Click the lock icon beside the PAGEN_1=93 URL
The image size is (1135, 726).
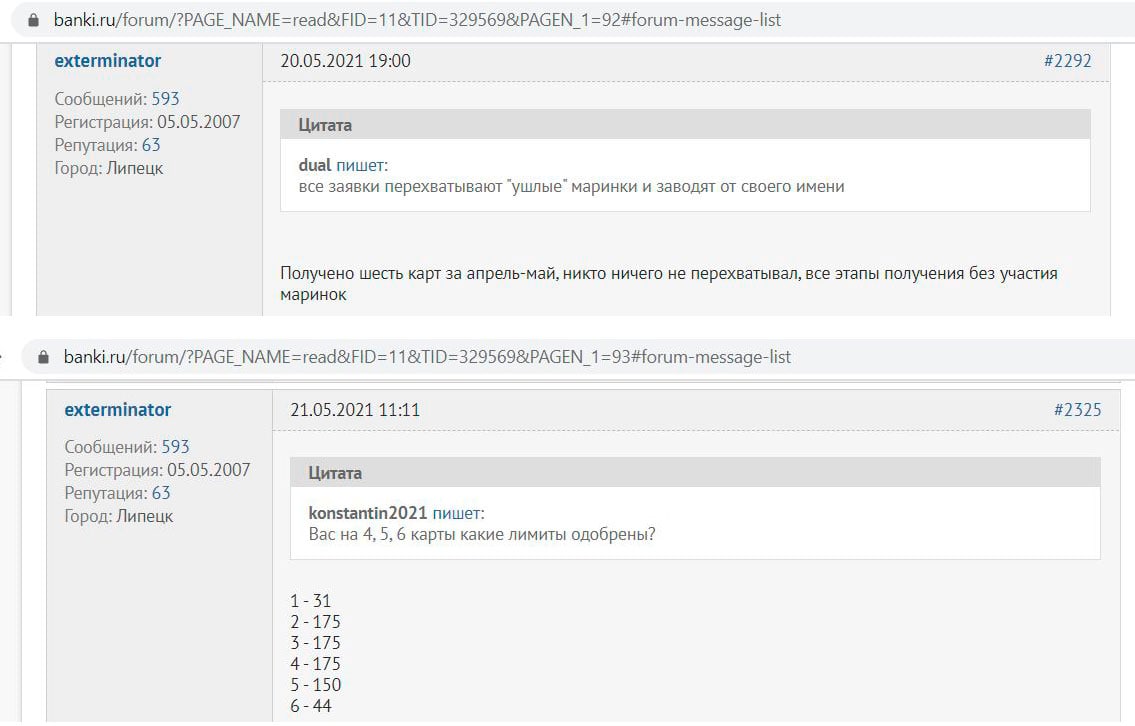pyautogui.click(x=43, y=357)
